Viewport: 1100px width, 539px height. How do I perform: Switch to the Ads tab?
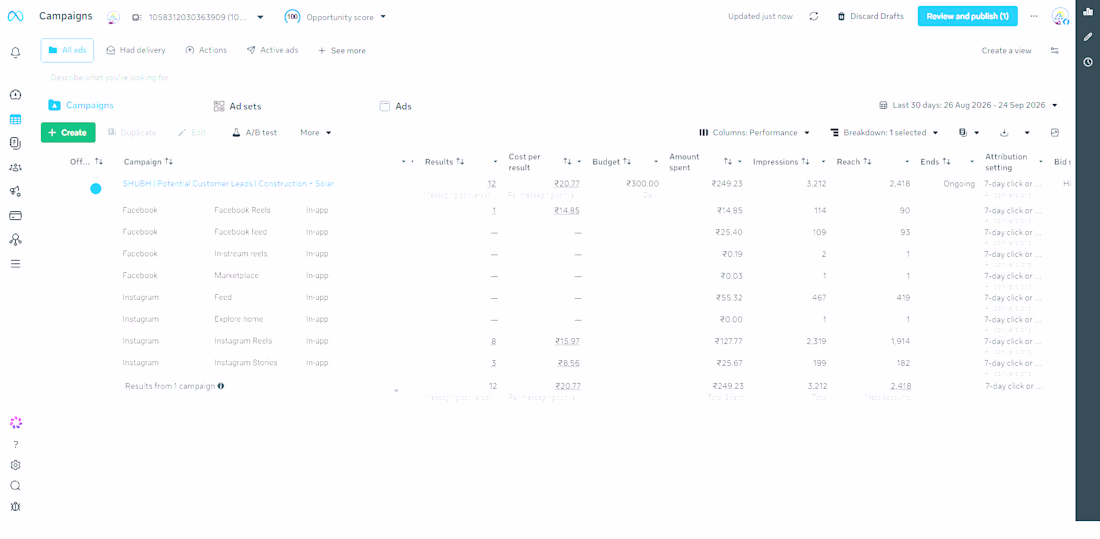(x=396, y=107)
